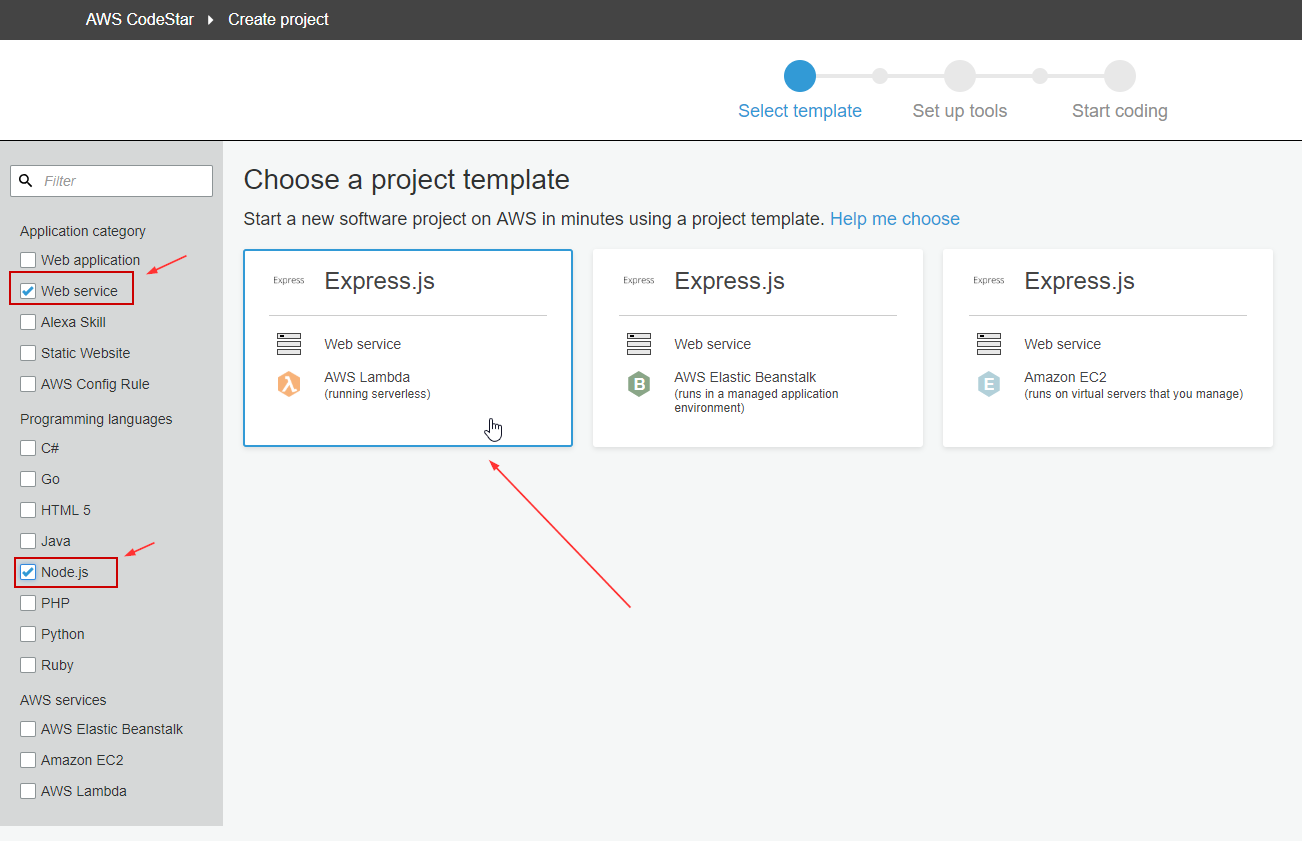
Task: Check the AWS Elastic Beanstalk service checkbox
Action: [x=28, y=729]
